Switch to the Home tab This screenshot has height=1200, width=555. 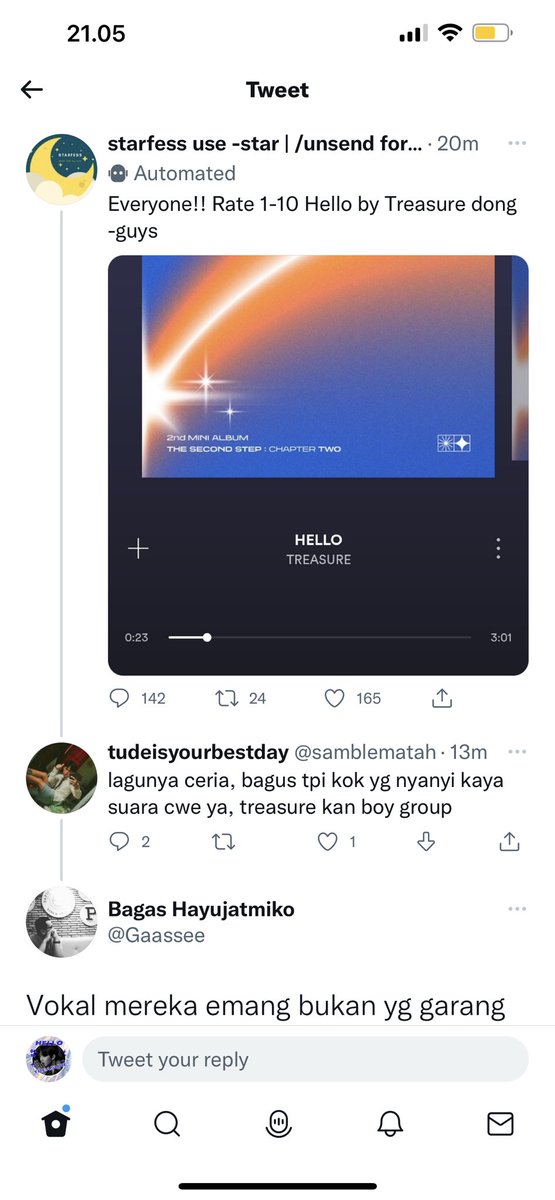tap(57, 1123)
